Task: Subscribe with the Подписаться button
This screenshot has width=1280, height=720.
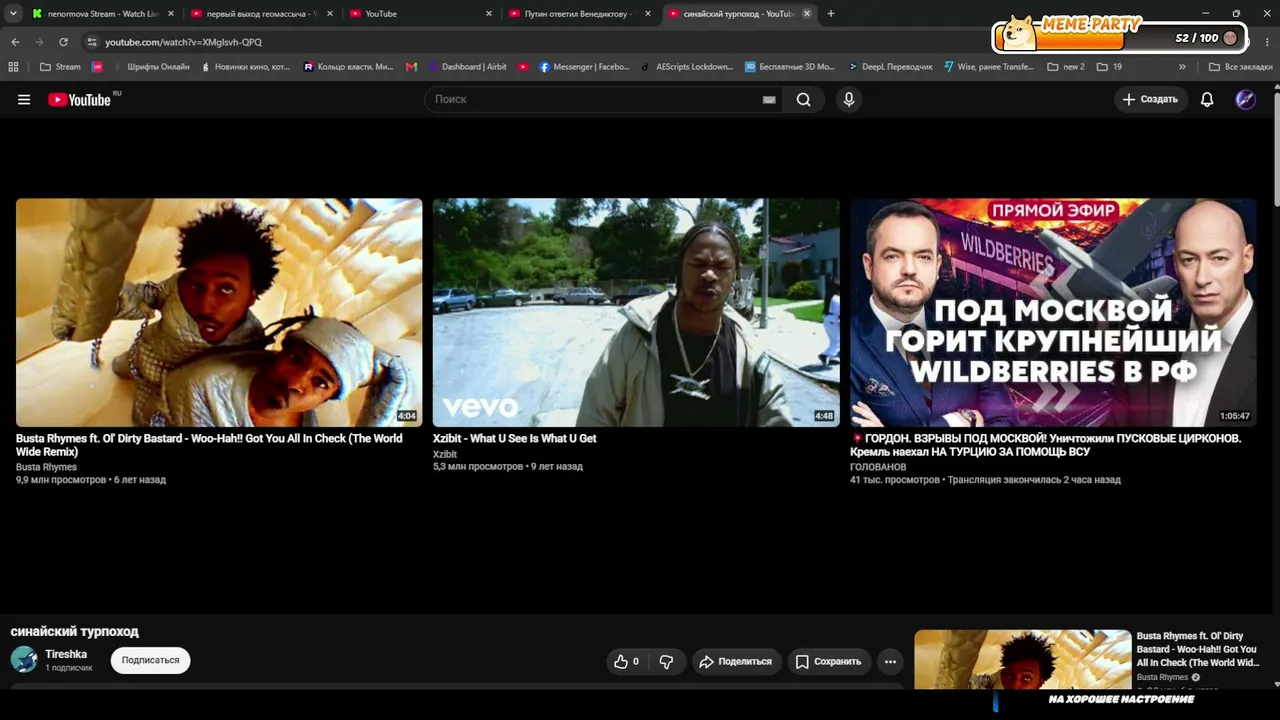Action: click(x=151, y=660)
